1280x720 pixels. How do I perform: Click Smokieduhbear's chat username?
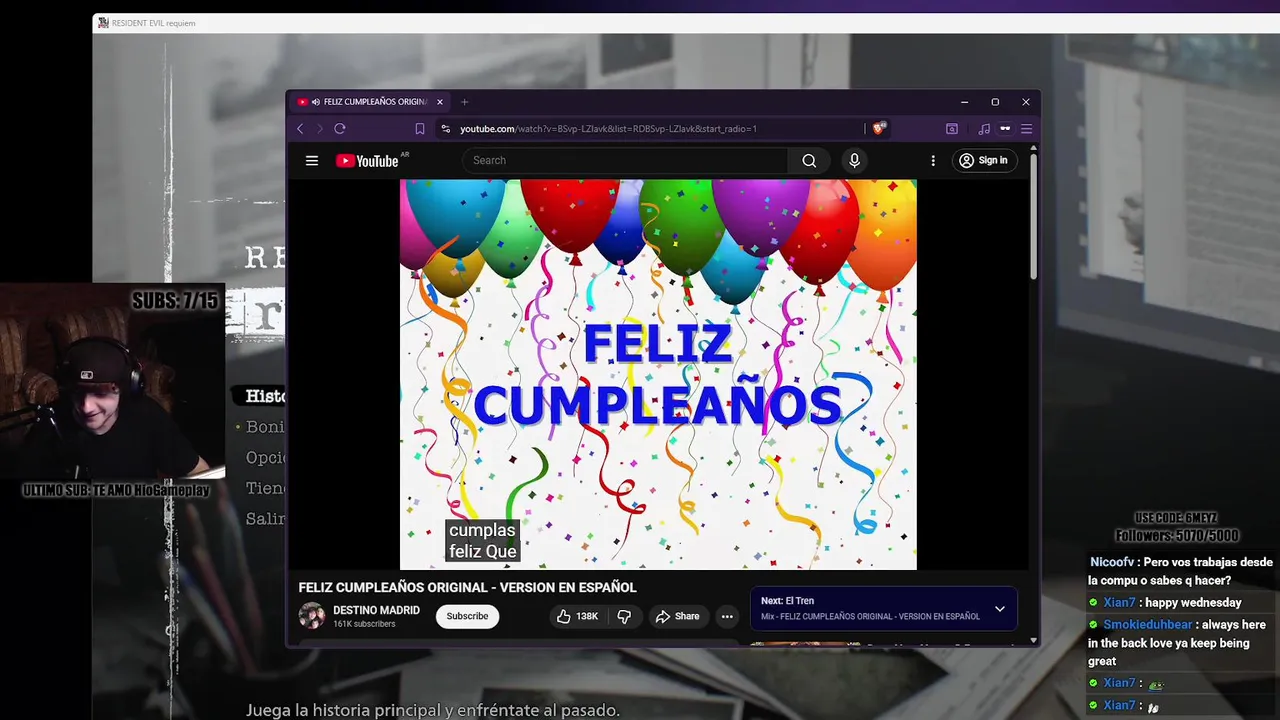pos(1148,625)
